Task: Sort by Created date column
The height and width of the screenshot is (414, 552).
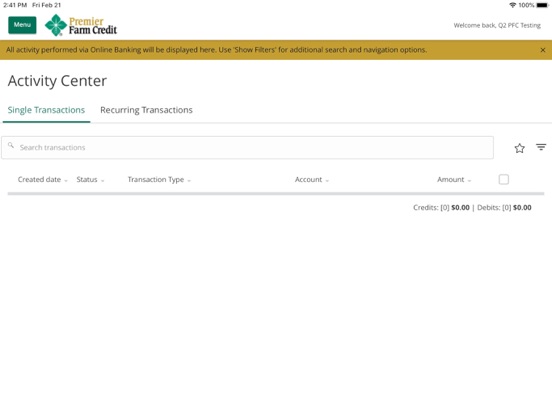Action: (42, 180)
